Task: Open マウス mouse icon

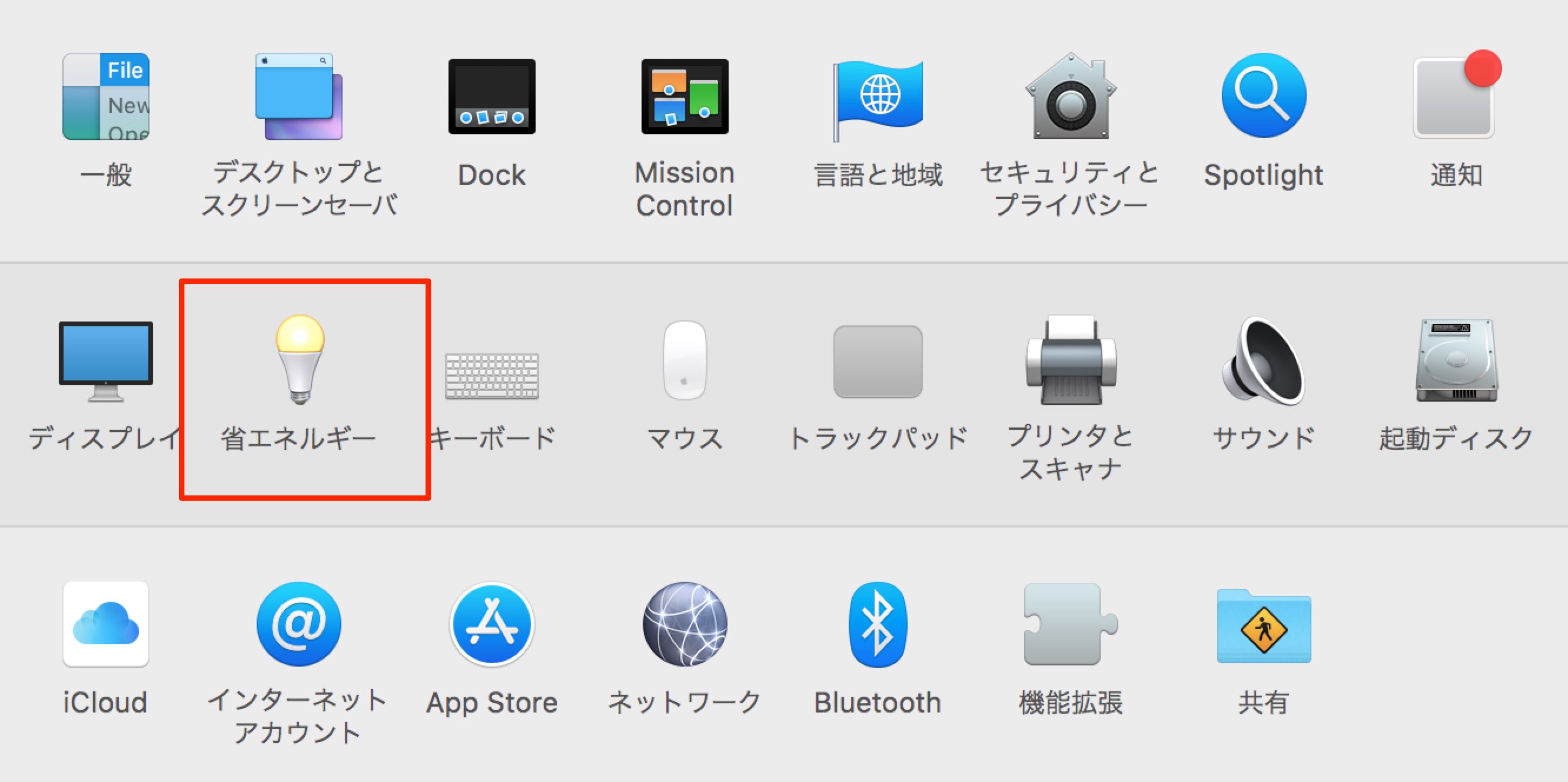Action: 685,360
